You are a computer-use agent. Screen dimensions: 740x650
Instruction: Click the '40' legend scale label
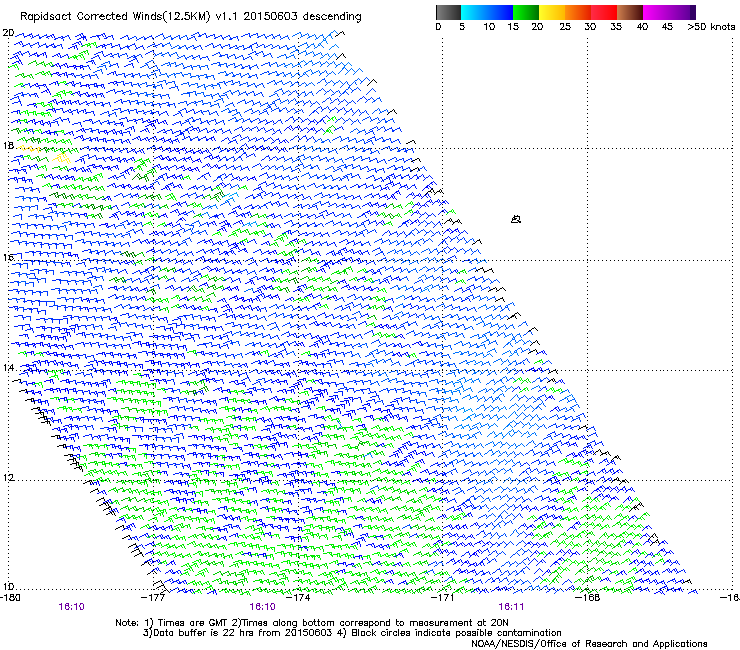click(642, 27)
